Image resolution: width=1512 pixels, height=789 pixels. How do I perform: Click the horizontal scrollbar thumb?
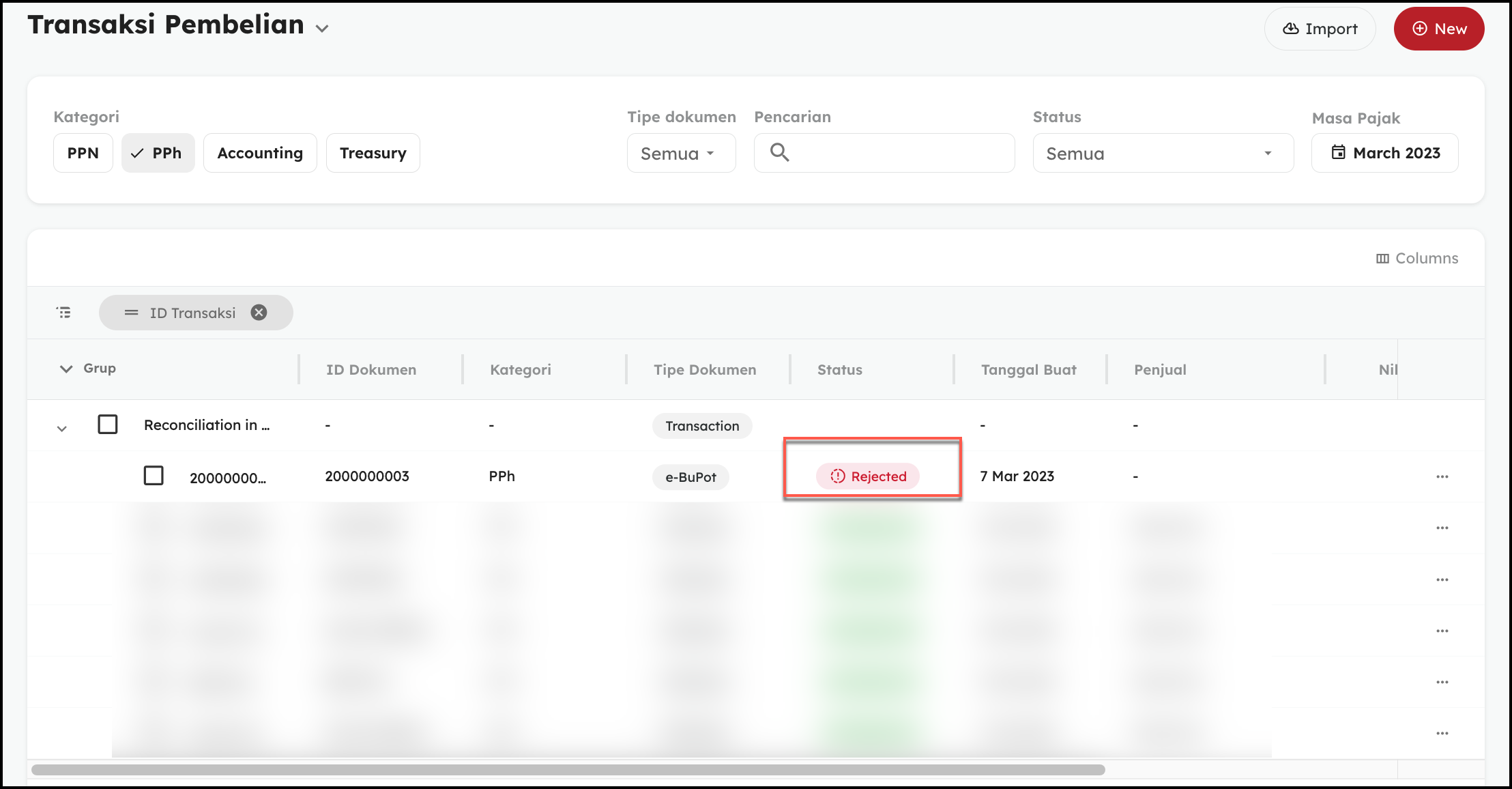(568, 770)
